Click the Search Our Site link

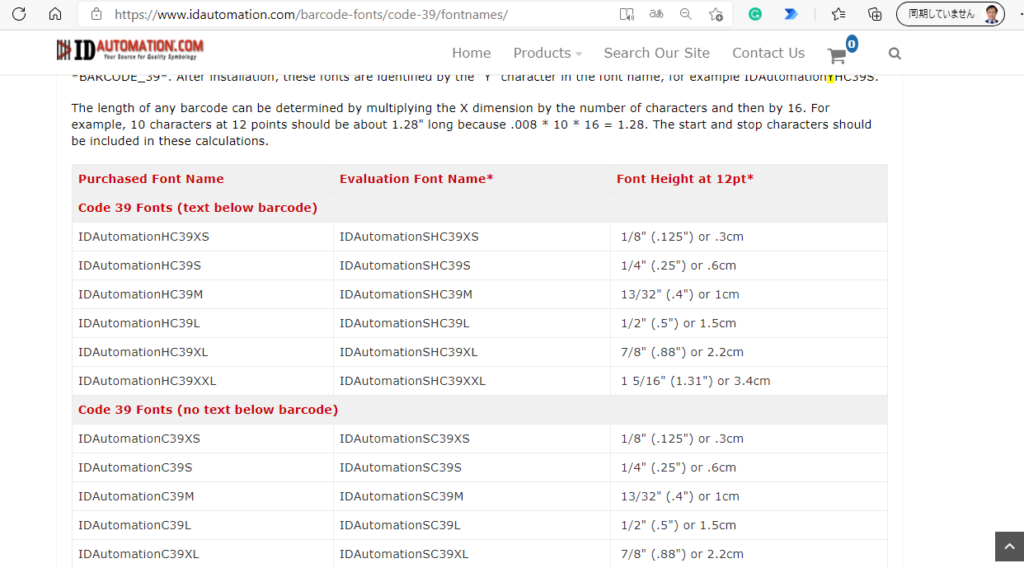click(656, 53)
